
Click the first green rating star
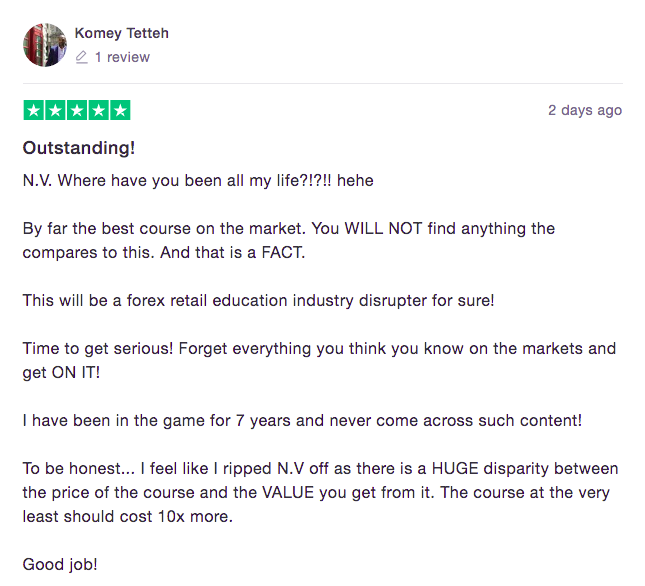pyautogui.click(x=33, y=110)
